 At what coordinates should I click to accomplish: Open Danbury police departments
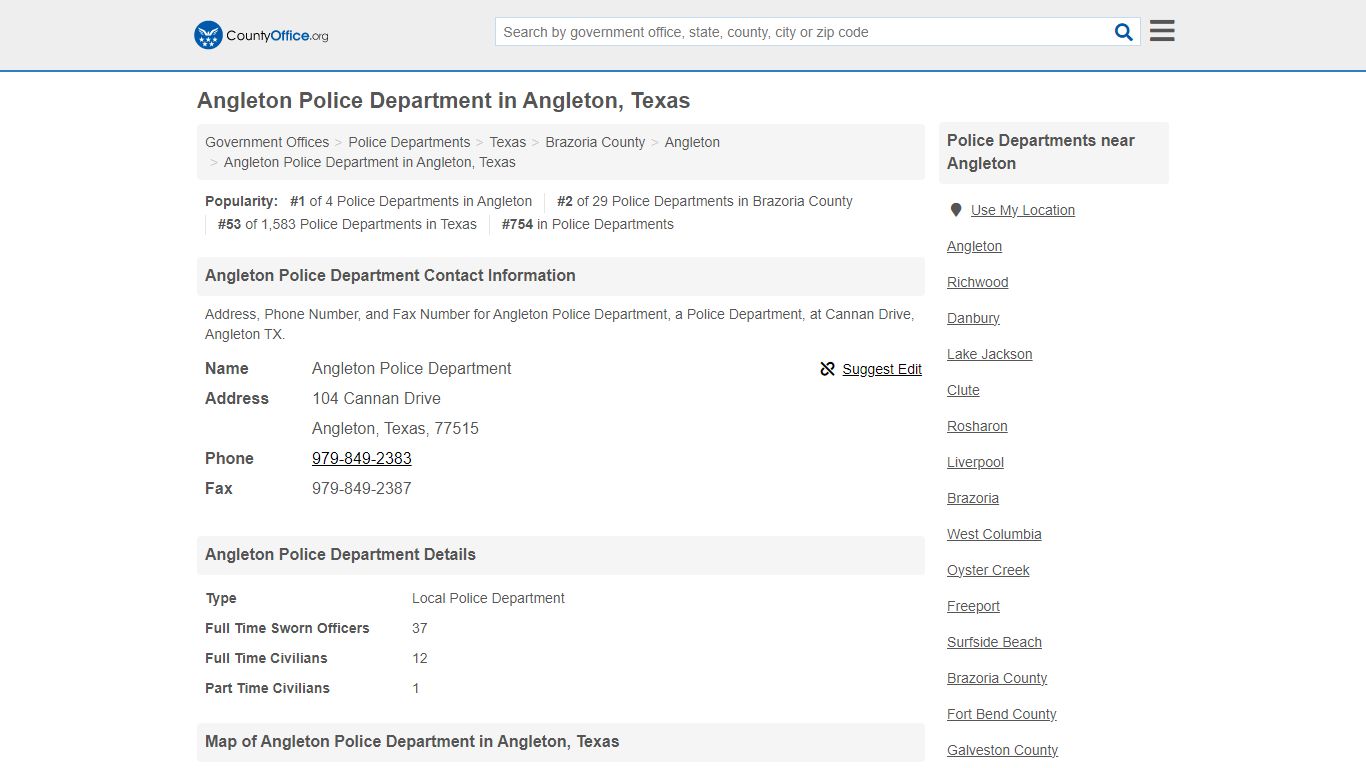[x=973, y=318]
